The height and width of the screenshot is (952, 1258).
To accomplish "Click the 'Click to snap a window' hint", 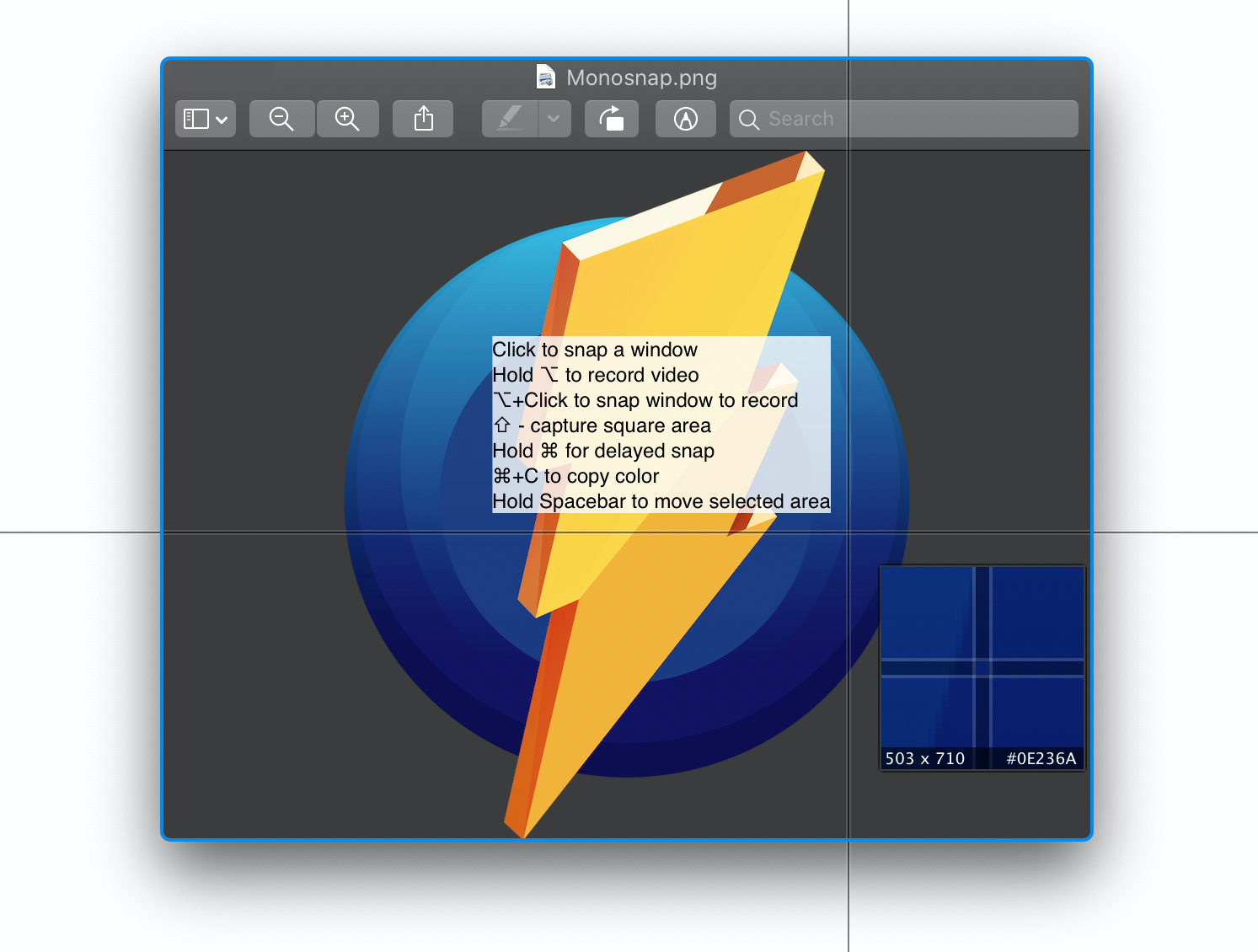I will [595, 350].
